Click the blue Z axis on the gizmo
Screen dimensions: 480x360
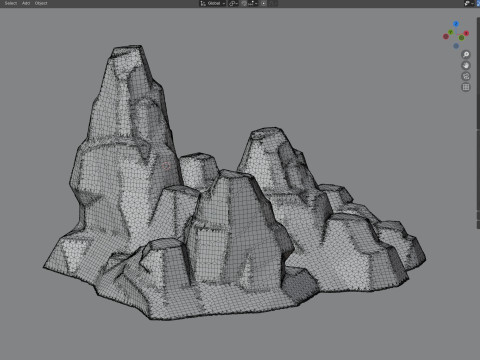tap(456, 24)
